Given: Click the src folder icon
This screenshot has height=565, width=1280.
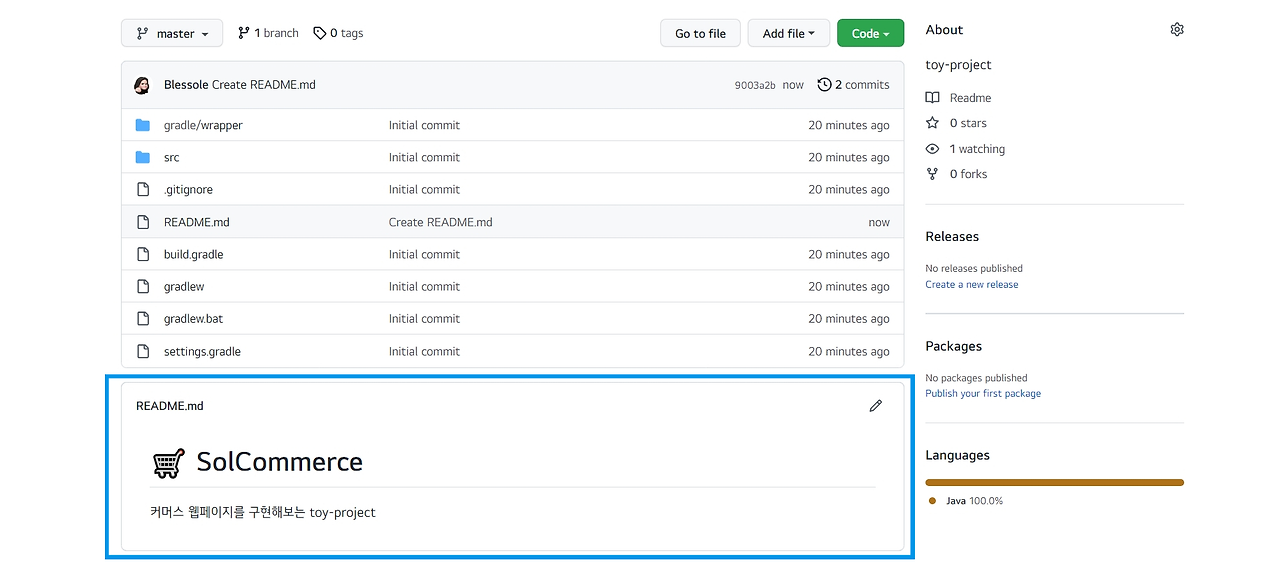Looking at the screenshot, I should [143, 157].
